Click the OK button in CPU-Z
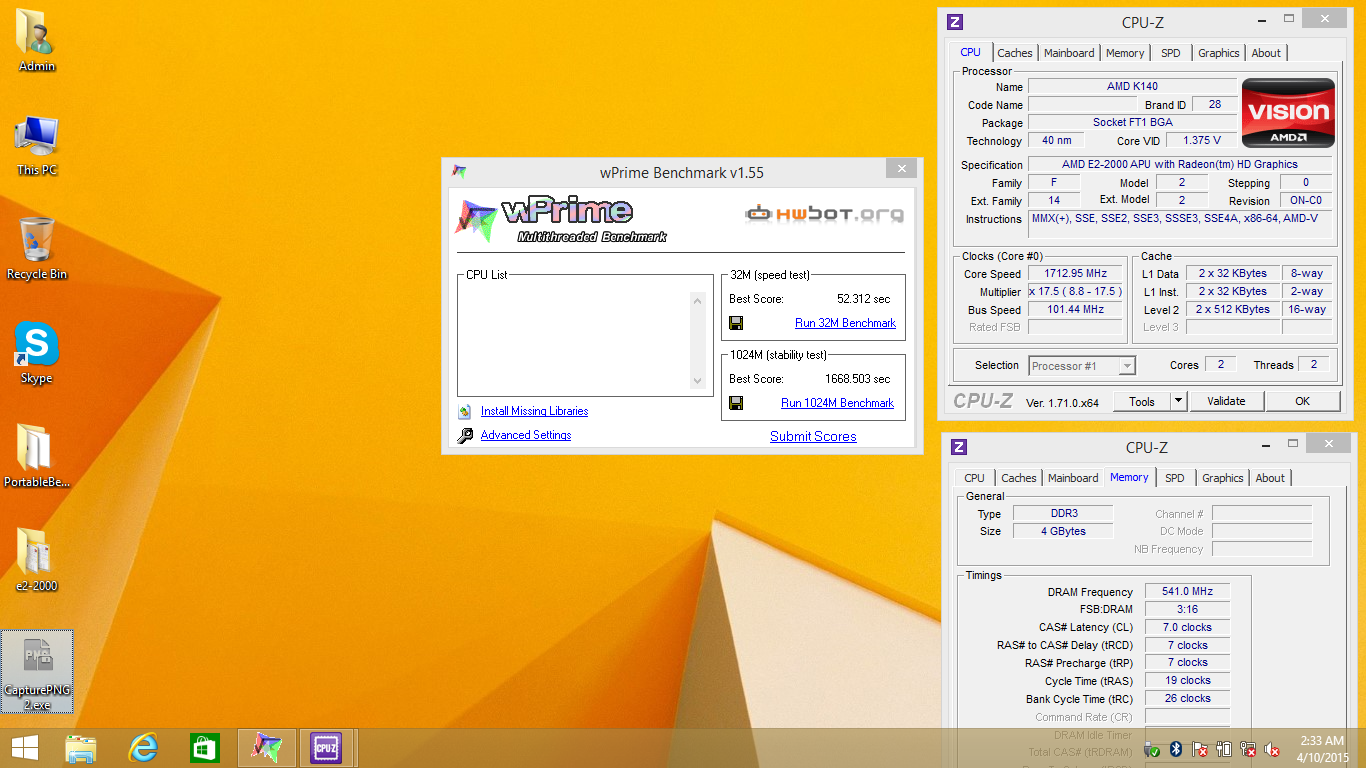 point(1302,401)
